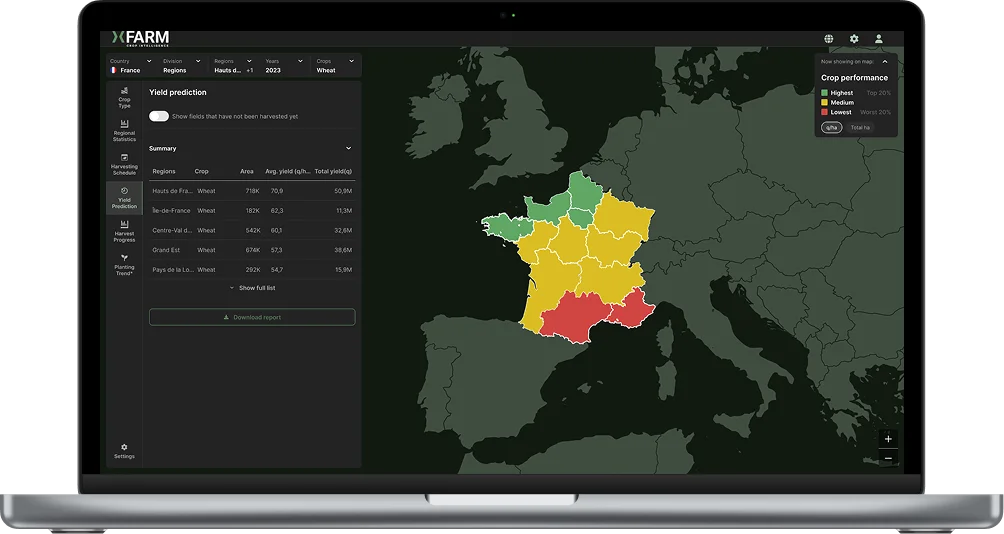1004x534 pixels.
Task: Collapse the Now showing on map legend
Action: [x=885, y=61]
